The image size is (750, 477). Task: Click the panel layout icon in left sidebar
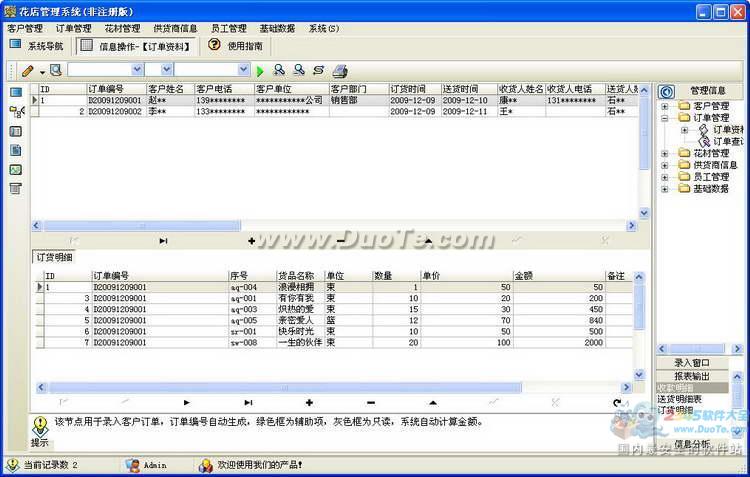[x=16, y=131]
